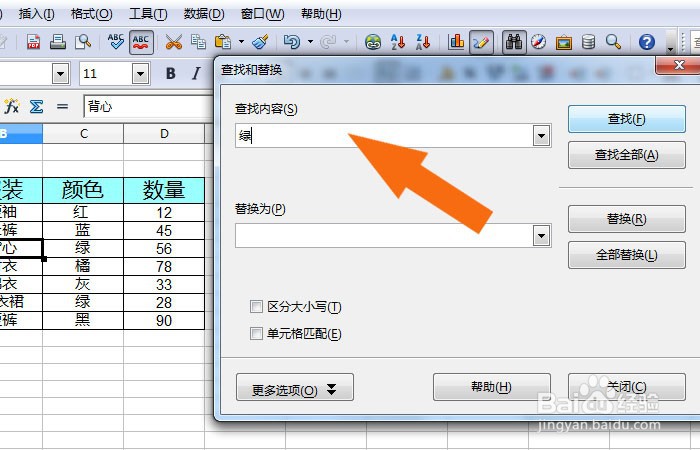The width and height of the screenshot is (700, 450).
Task: Activate Format Paintbrush tool
Action: [x=260, y=42]
